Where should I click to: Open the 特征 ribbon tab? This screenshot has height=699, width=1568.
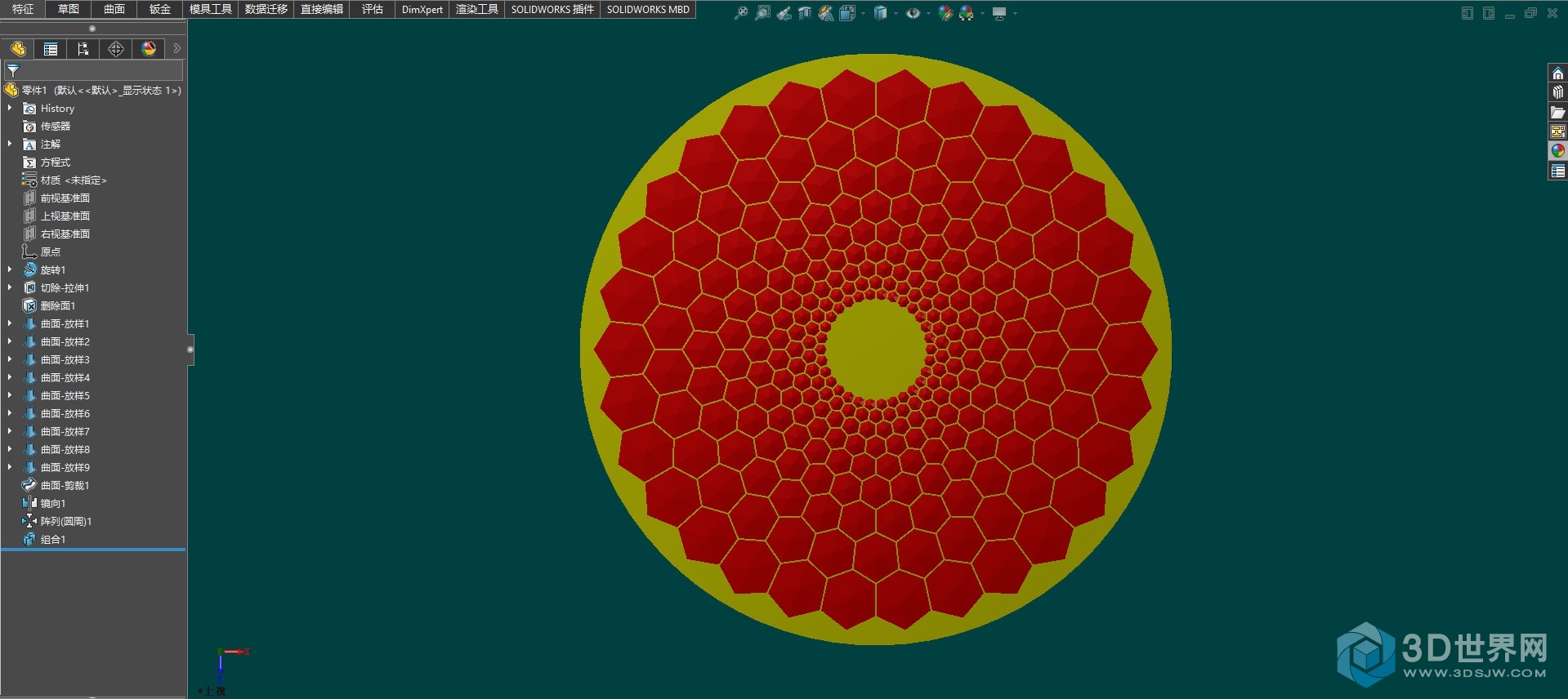(23, 9)
